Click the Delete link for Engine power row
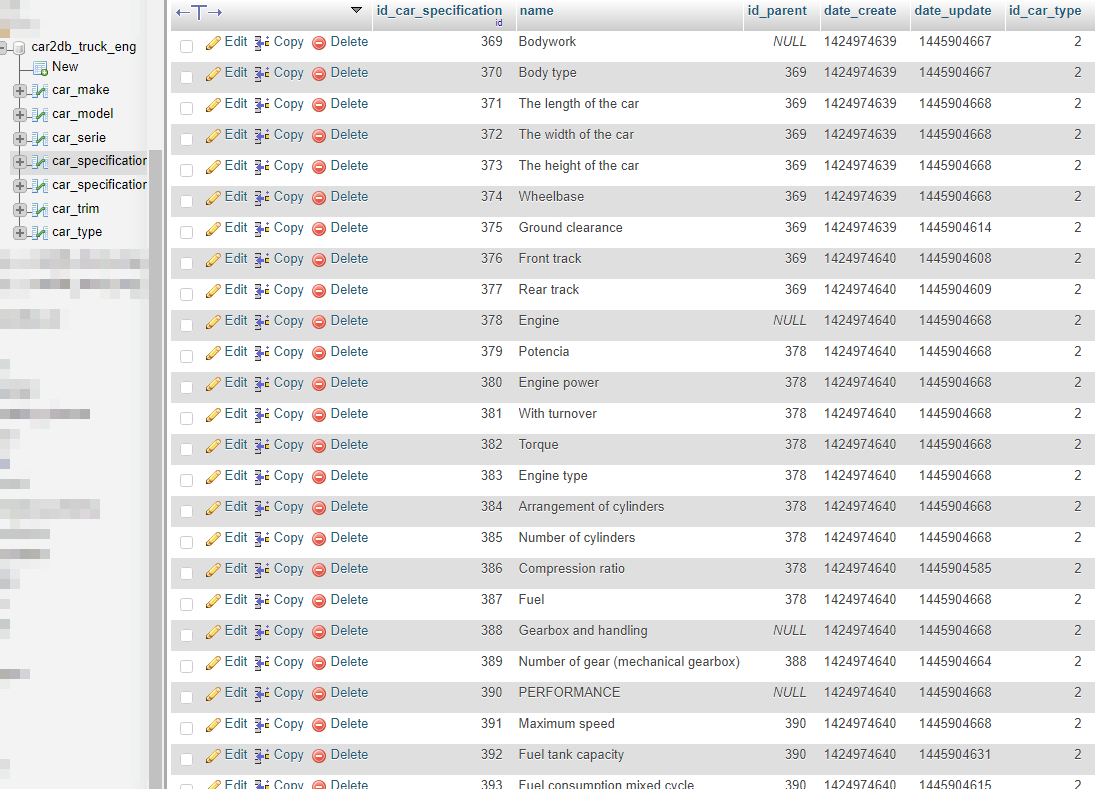 [349, 383]
